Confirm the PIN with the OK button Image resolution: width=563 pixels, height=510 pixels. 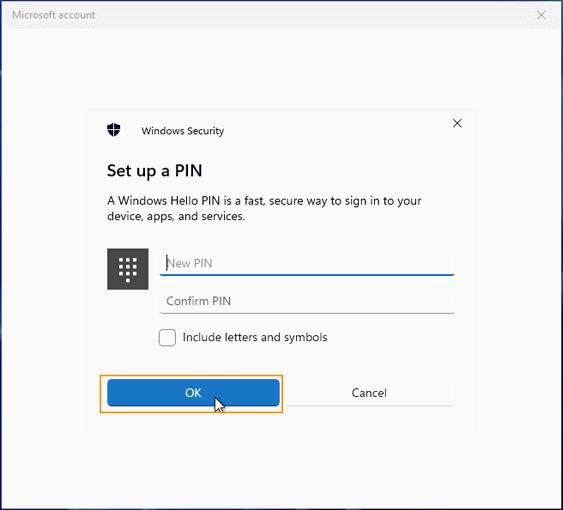193,393
